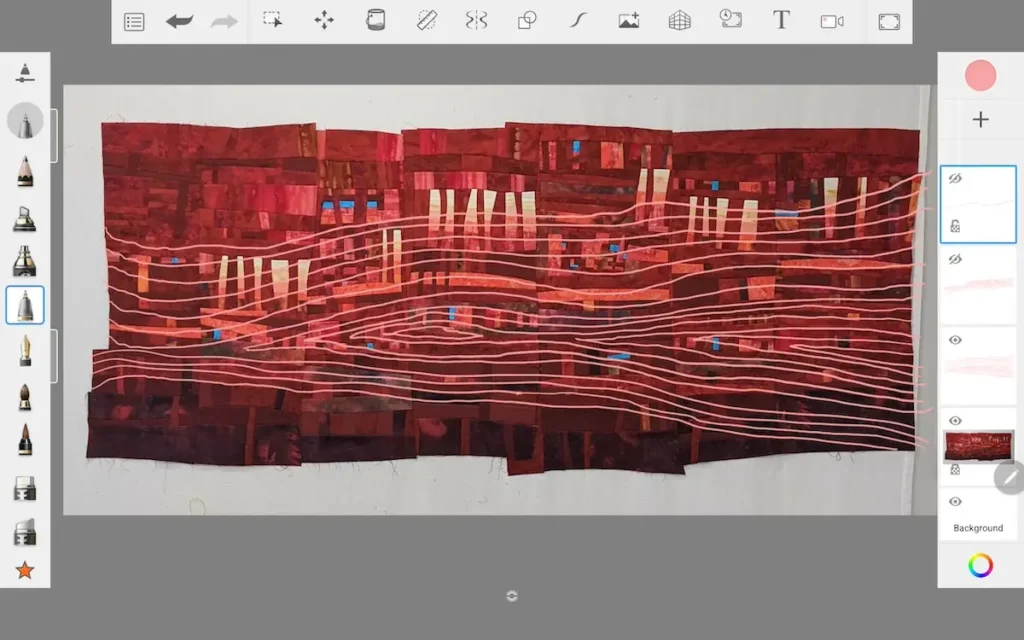This screenshot has height=640, width=1024.
Task: Add a new layer with the plus button
Action: tap(980, 119)
